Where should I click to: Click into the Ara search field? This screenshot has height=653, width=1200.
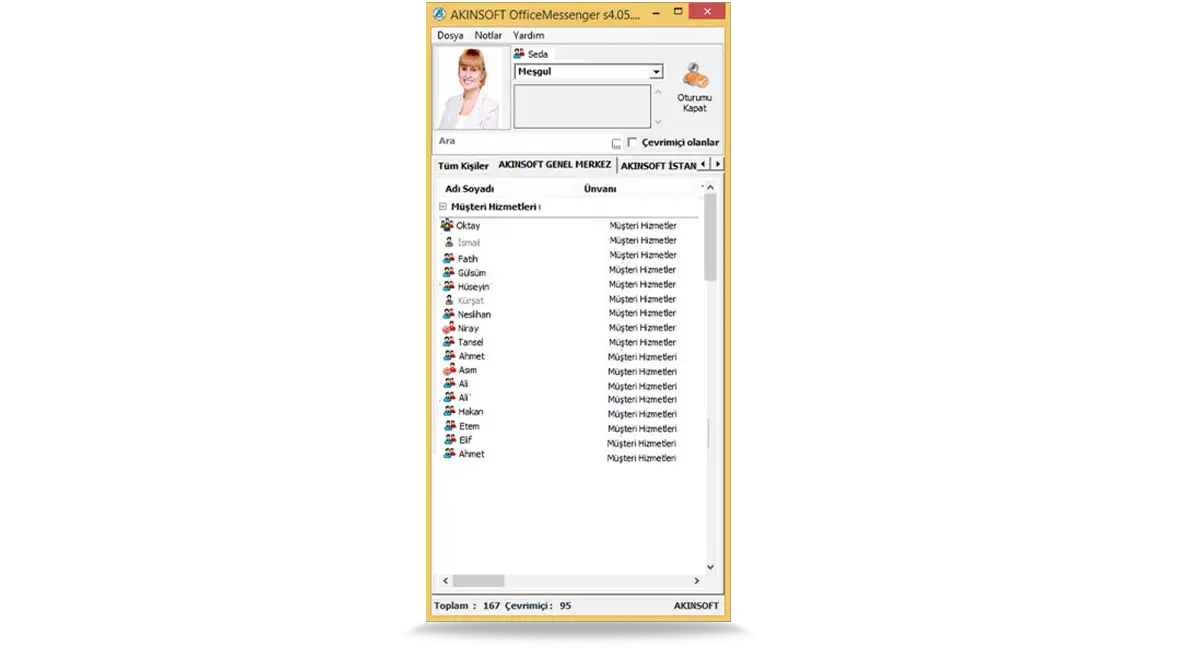coord(520,142)
